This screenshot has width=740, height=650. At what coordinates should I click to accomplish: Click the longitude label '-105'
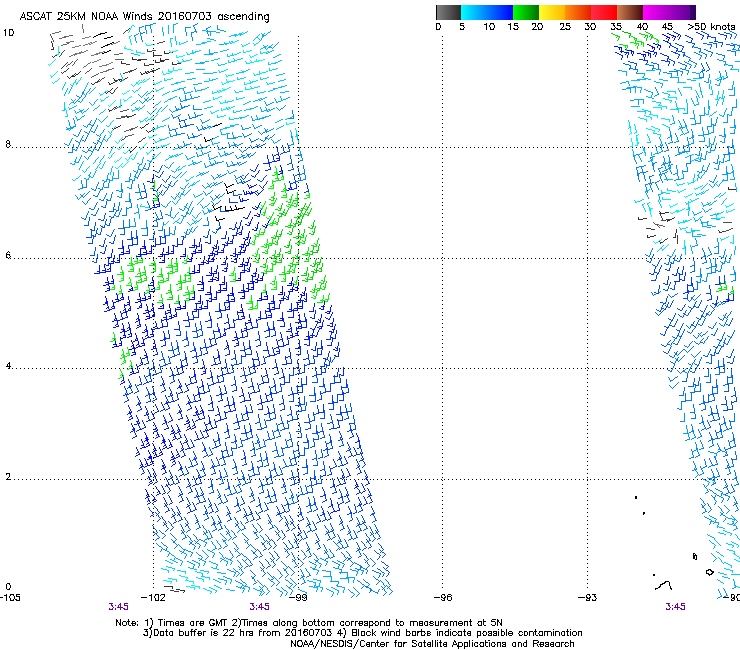click(x=10, y=598)
